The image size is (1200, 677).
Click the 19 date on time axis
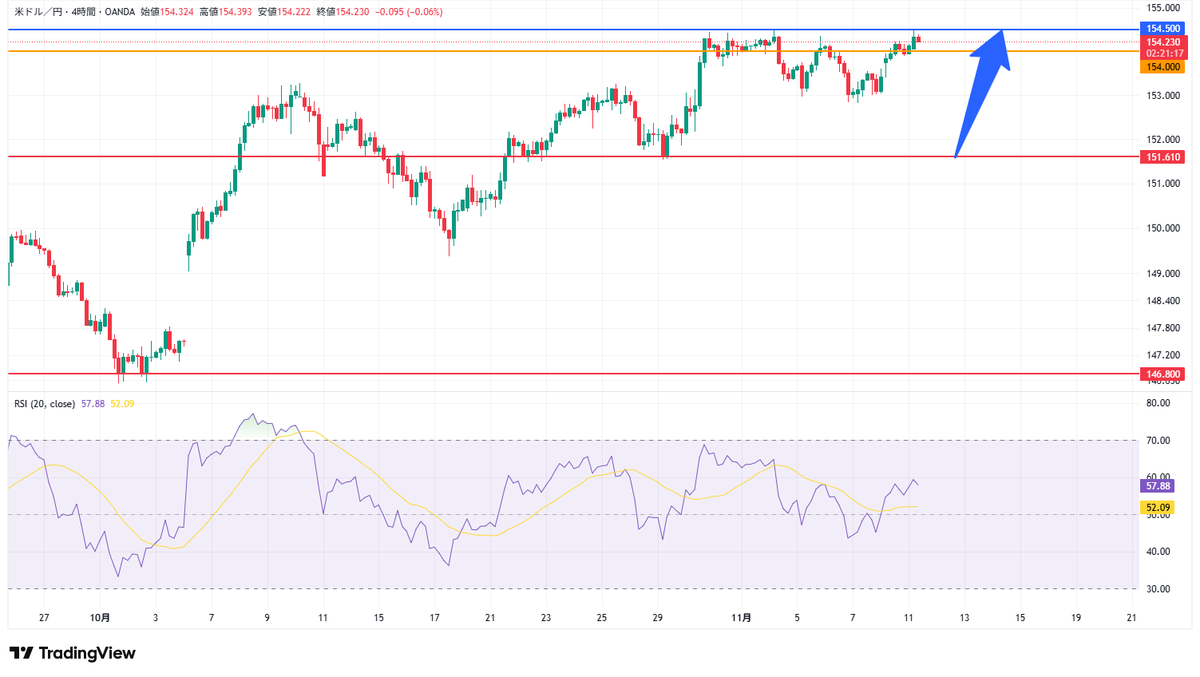[1075, 619]
